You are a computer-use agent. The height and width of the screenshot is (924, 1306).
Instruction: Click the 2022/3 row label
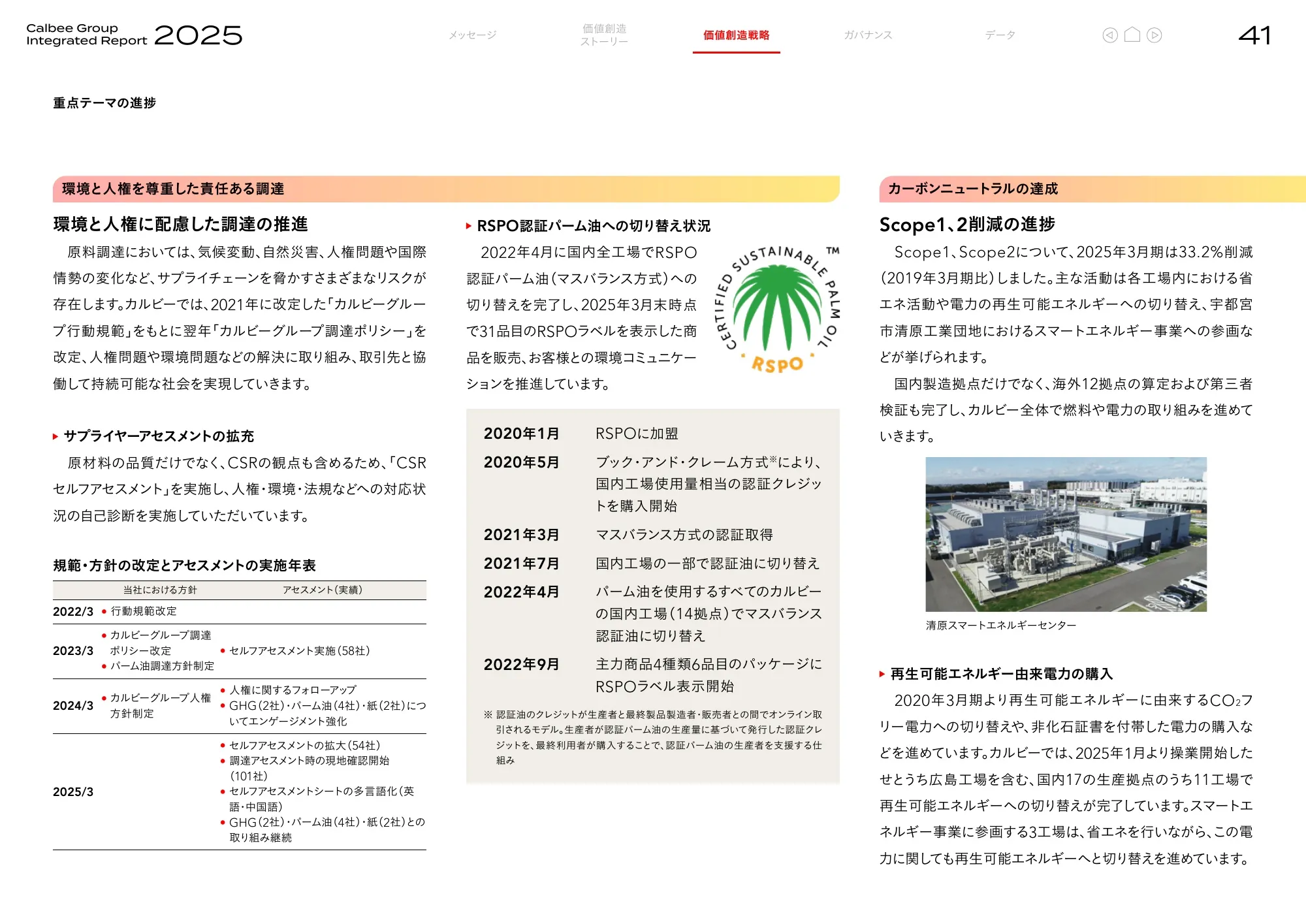tap(73, 612)
